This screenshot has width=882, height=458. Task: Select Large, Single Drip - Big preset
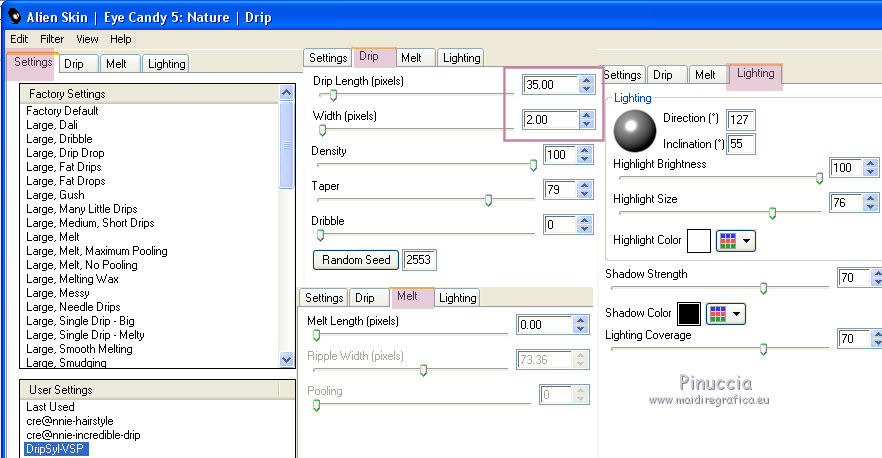click(80, 321)
